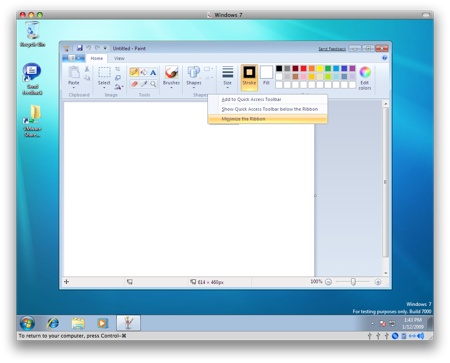The image size is (450, 363).
Task: Click the zoom in plus button
Action: tap(378, 282)
